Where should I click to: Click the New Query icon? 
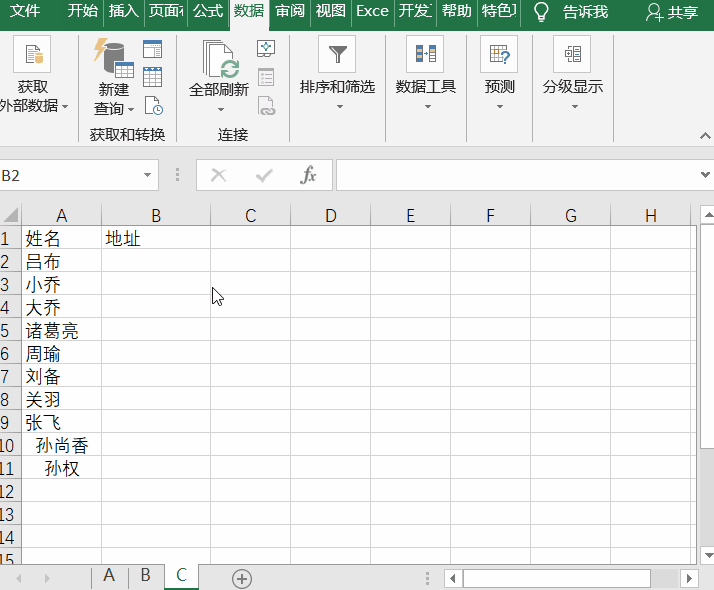point(113,56)
